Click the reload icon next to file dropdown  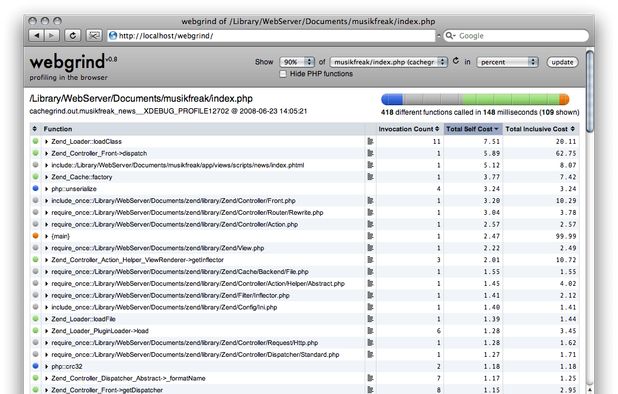click(456, 61)
